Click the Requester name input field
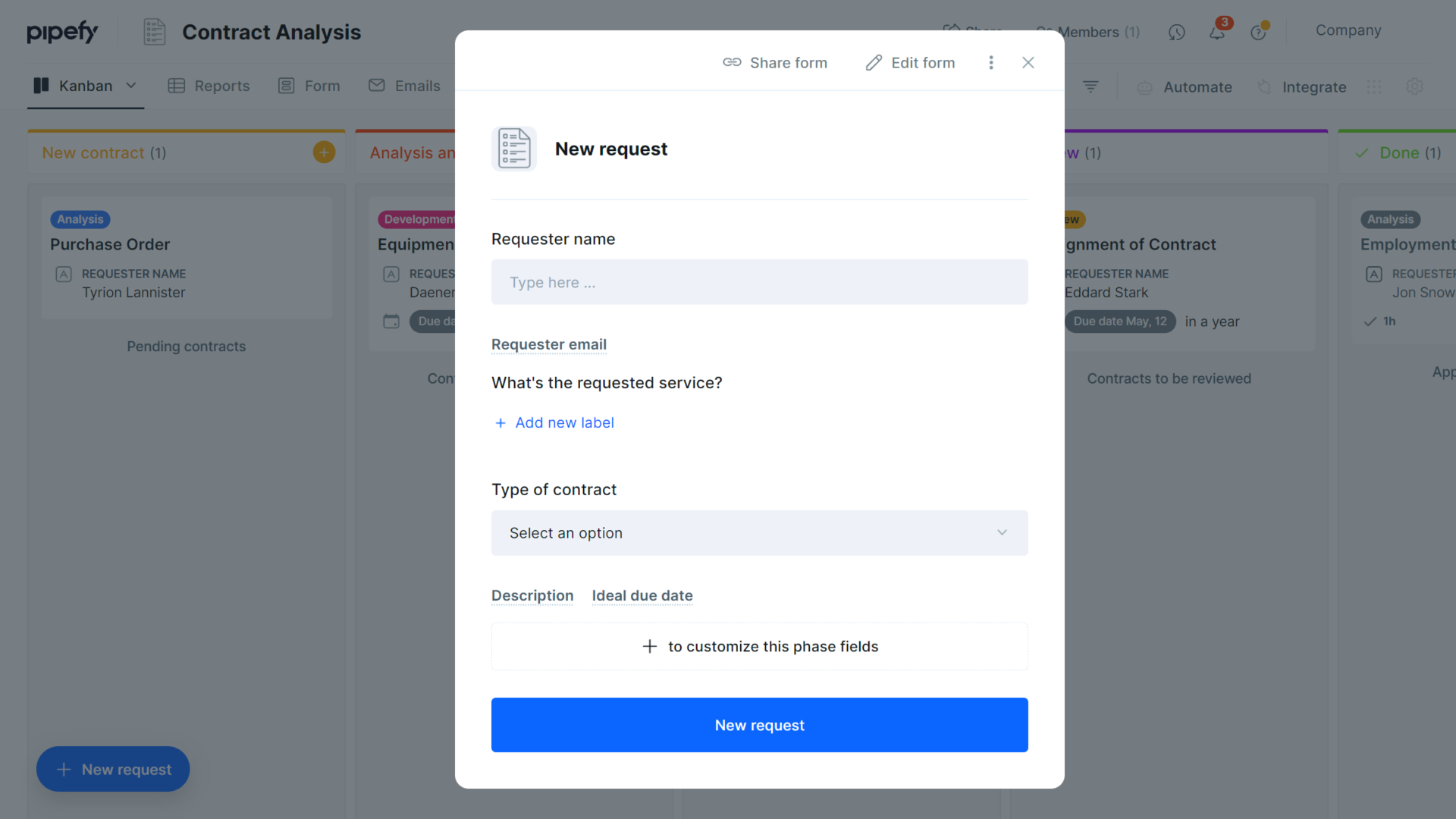 coord(759,282)
